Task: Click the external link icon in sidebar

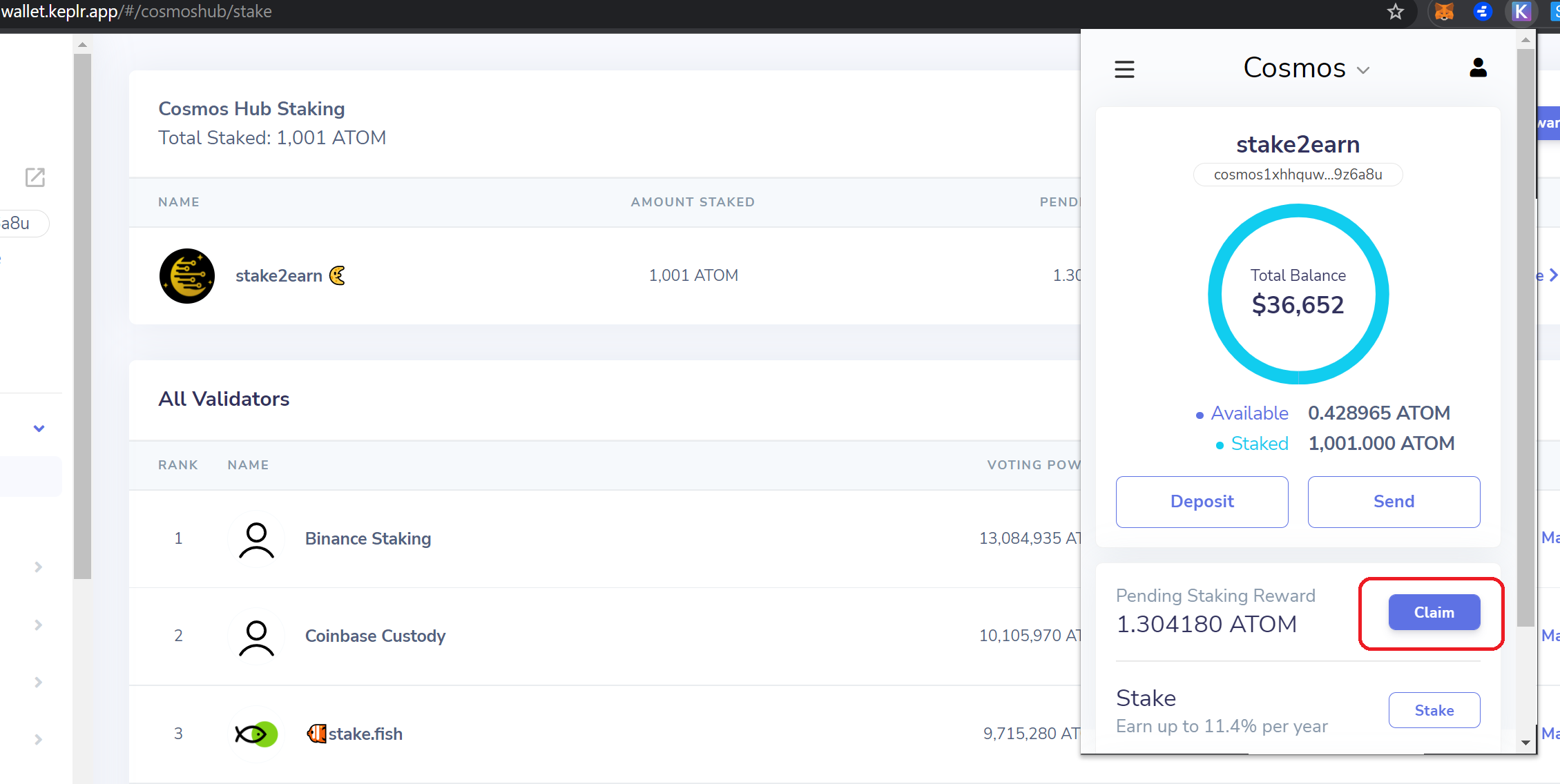Action: pos(35,177)
